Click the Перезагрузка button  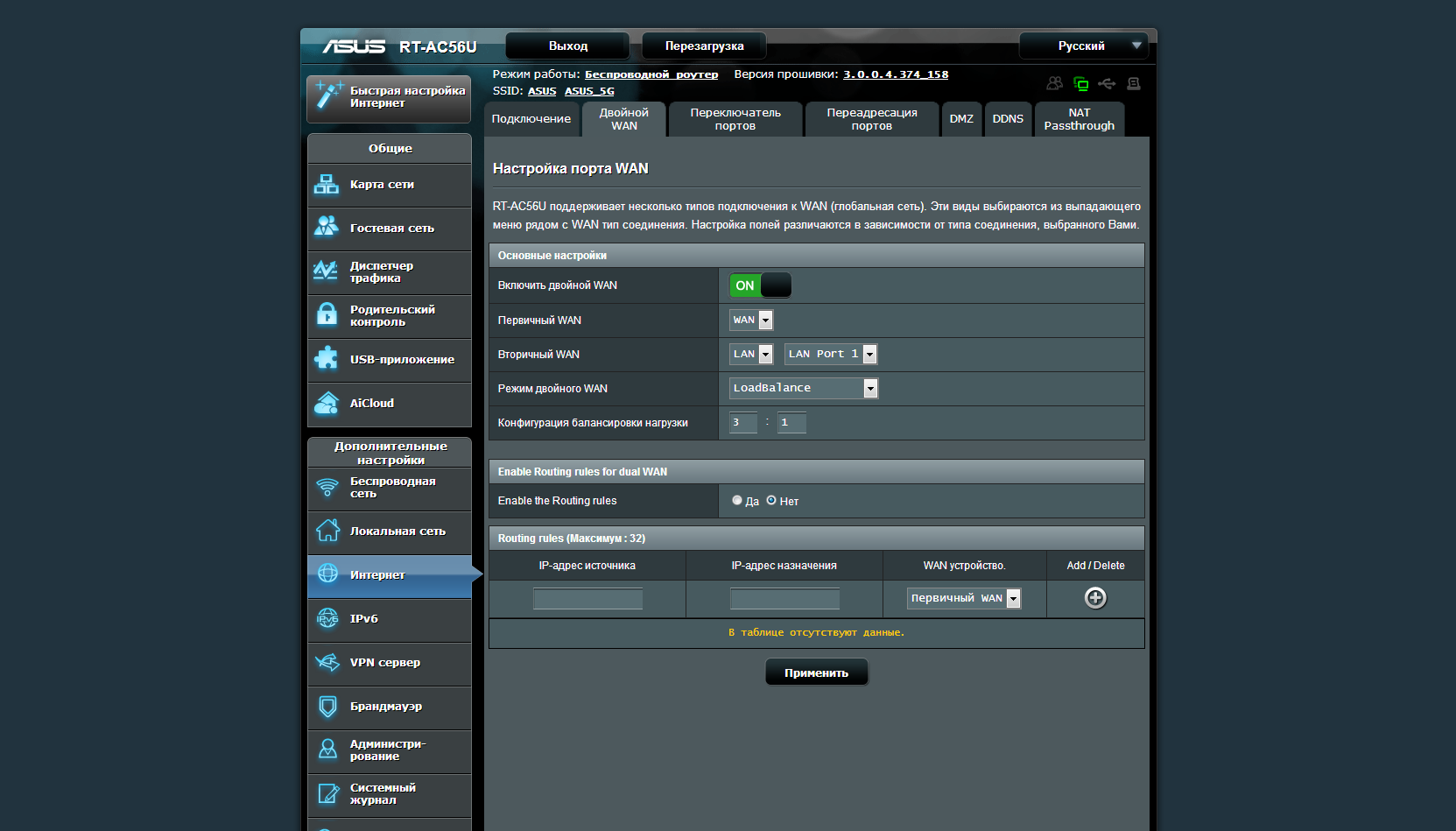[x=704, y=46]
